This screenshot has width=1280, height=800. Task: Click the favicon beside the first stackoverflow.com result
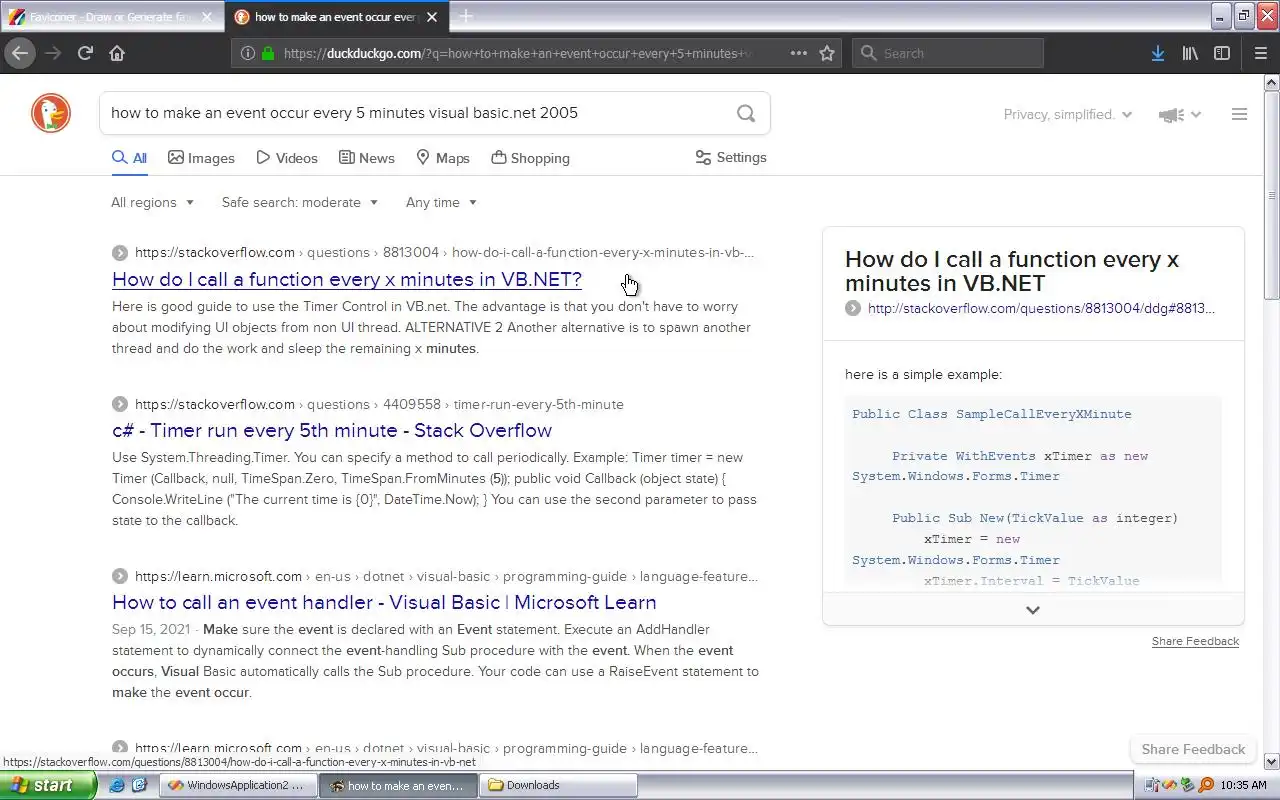(x=120, y=253)
